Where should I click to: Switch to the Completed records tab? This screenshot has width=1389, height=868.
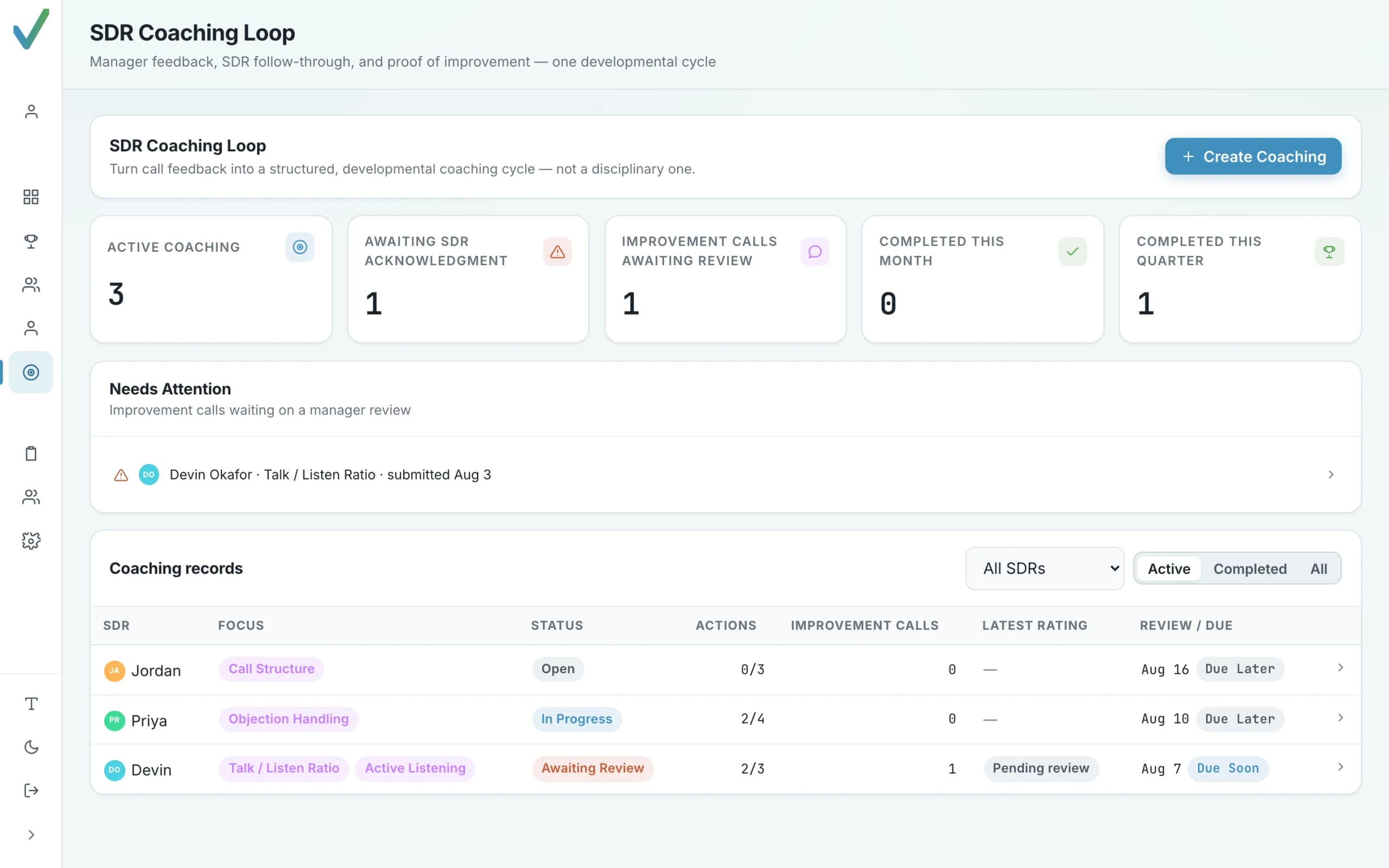(x=1250, y=569)
